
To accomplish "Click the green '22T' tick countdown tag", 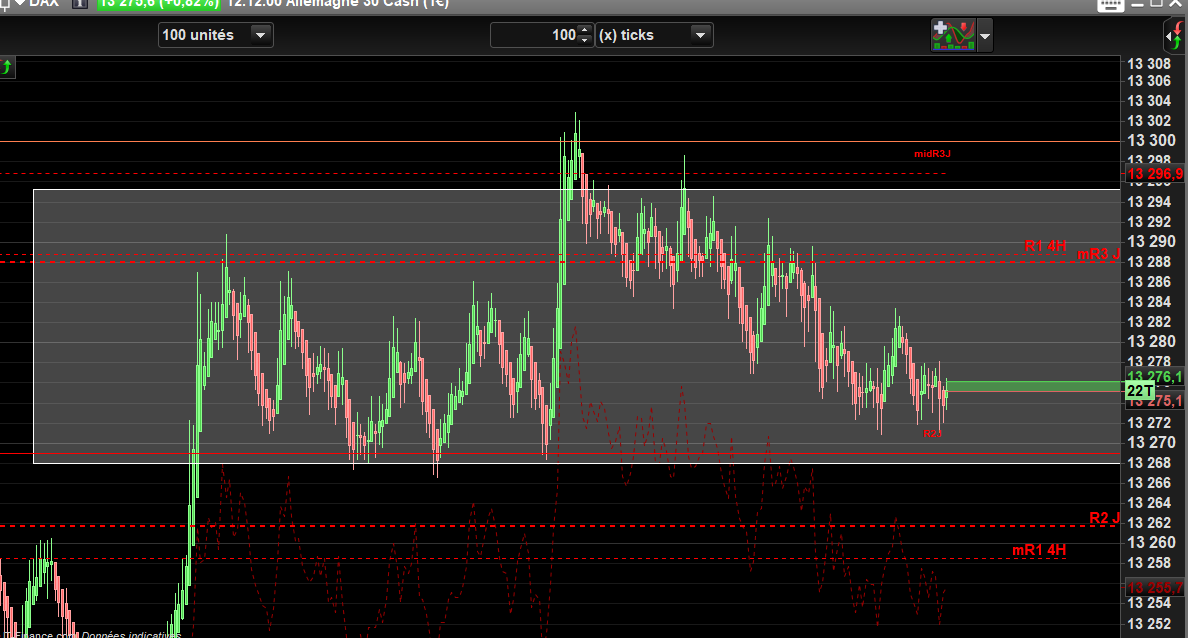I will (x=1140, y=391).
